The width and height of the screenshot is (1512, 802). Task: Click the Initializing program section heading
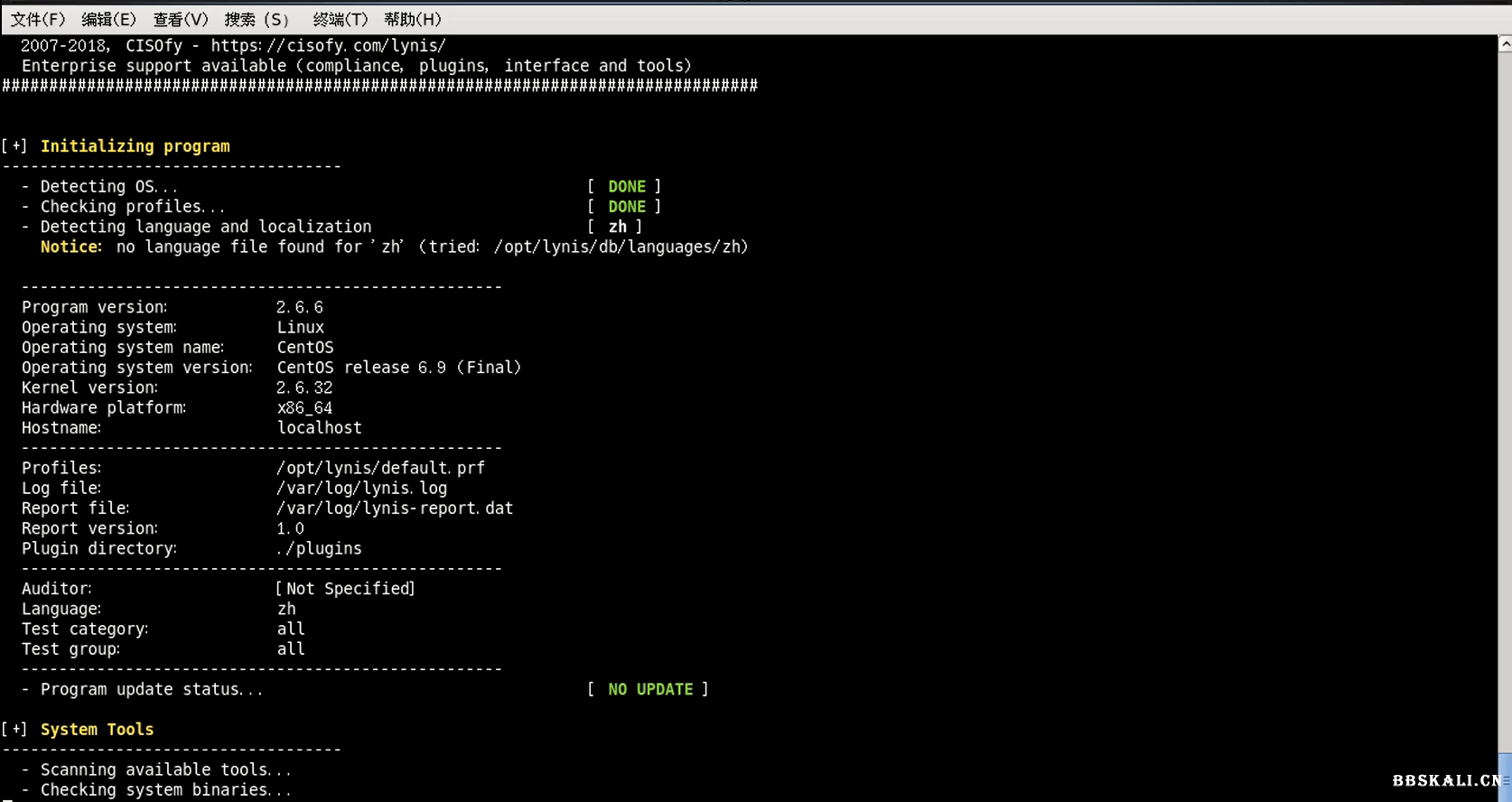[135, 146]
